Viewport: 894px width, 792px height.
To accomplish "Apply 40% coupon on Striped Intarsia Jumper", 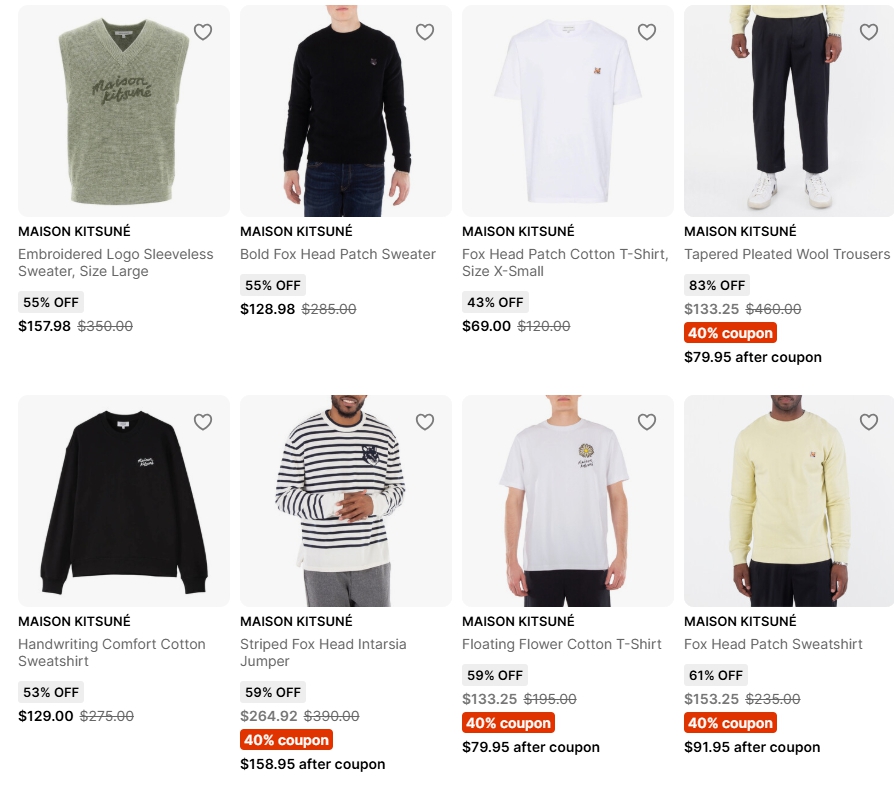I will tap(286, 740).
